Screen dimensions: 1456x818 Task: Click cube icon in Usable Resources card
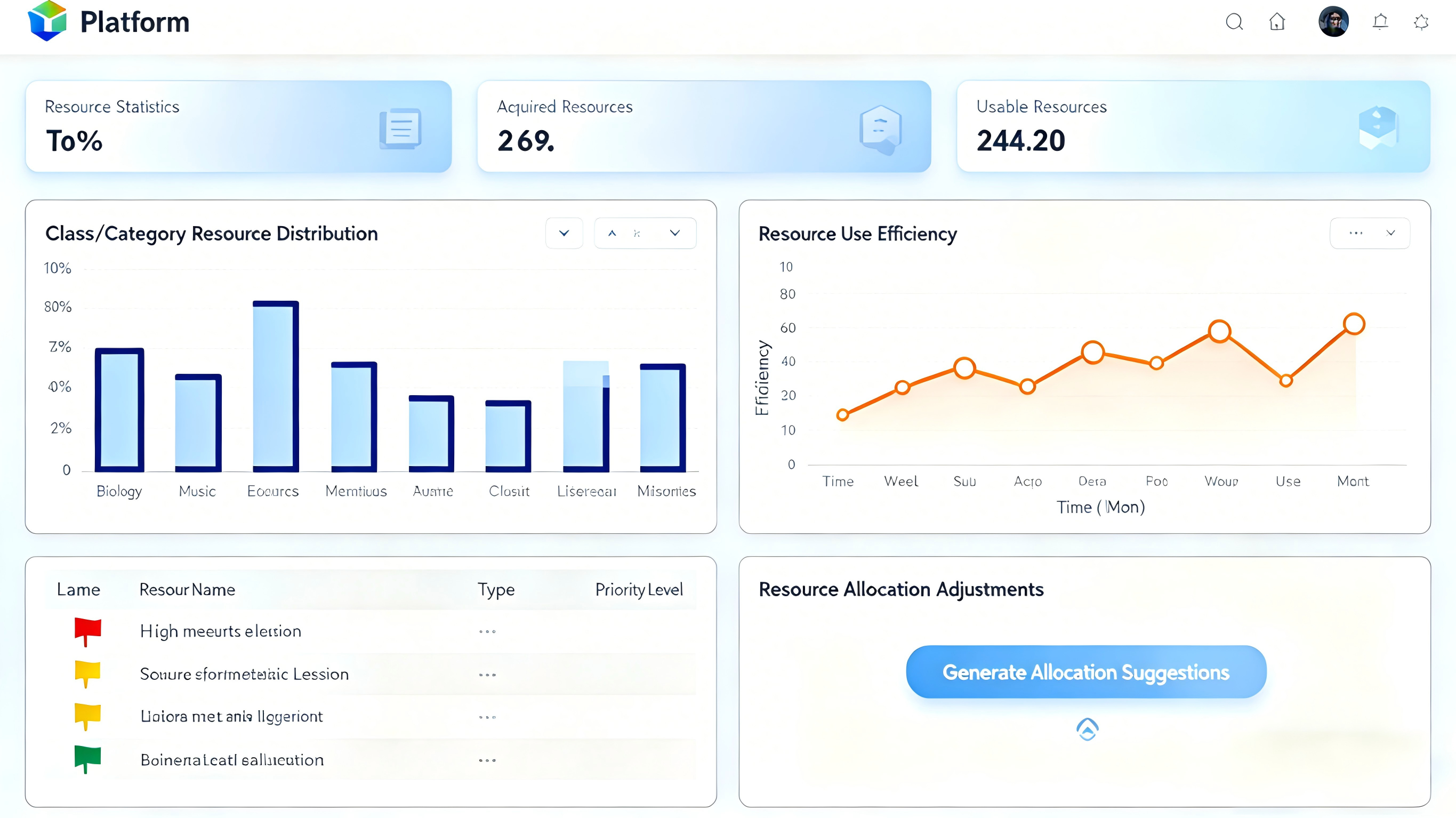tap(1378, 128)
